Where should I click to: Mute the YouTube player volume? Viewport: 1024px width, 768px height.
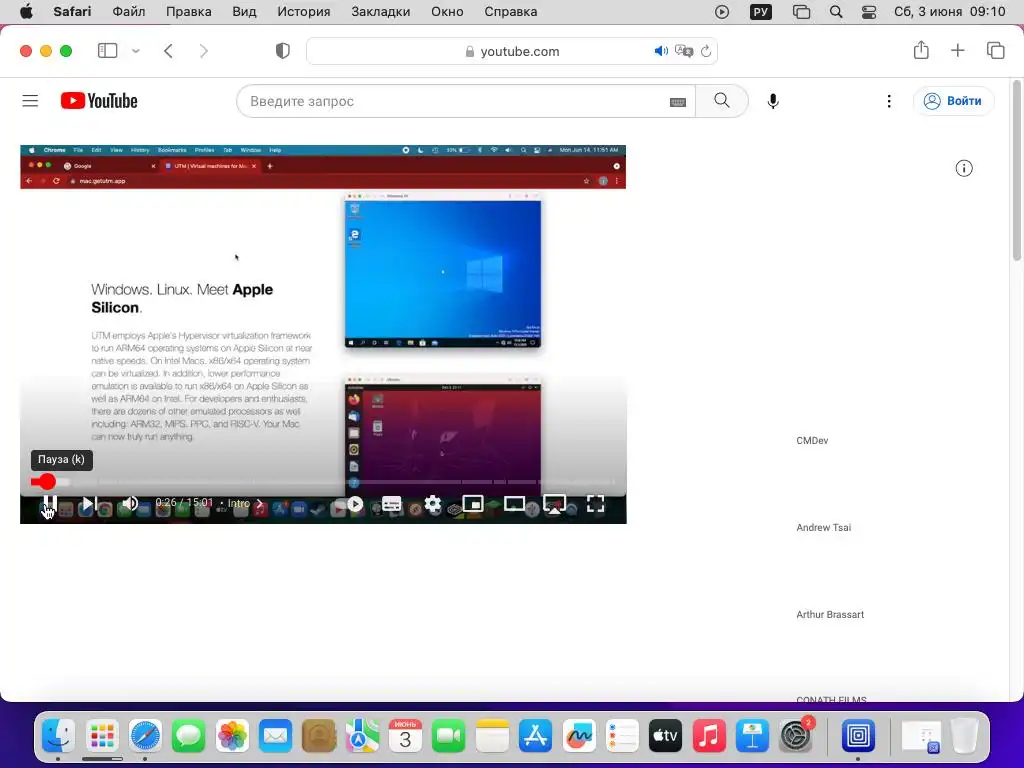click(130, 504)
